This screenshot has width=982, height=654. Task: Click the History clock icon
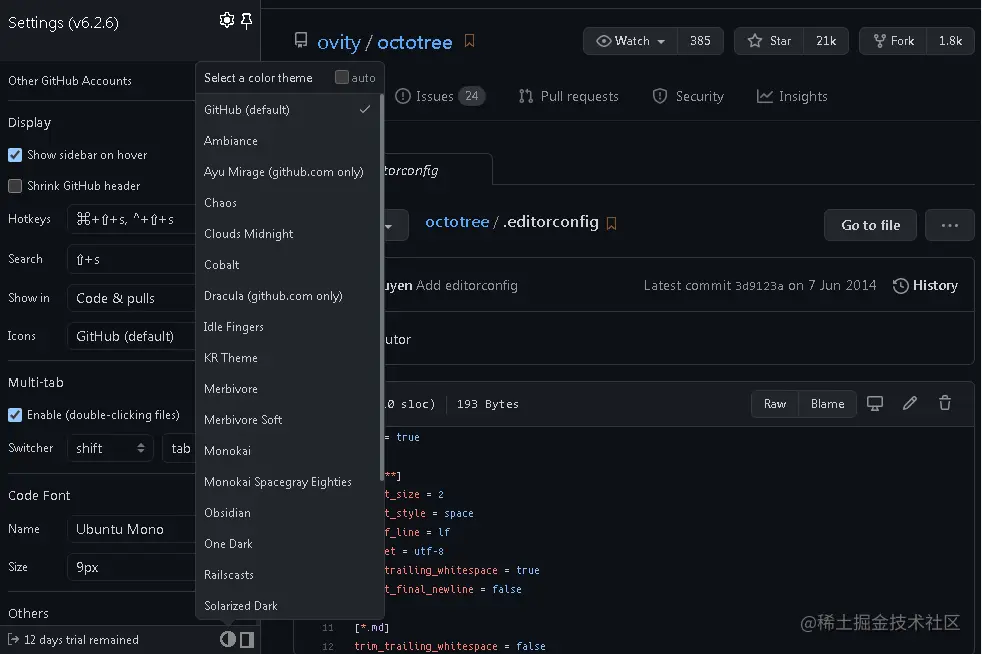click(901, 286)
